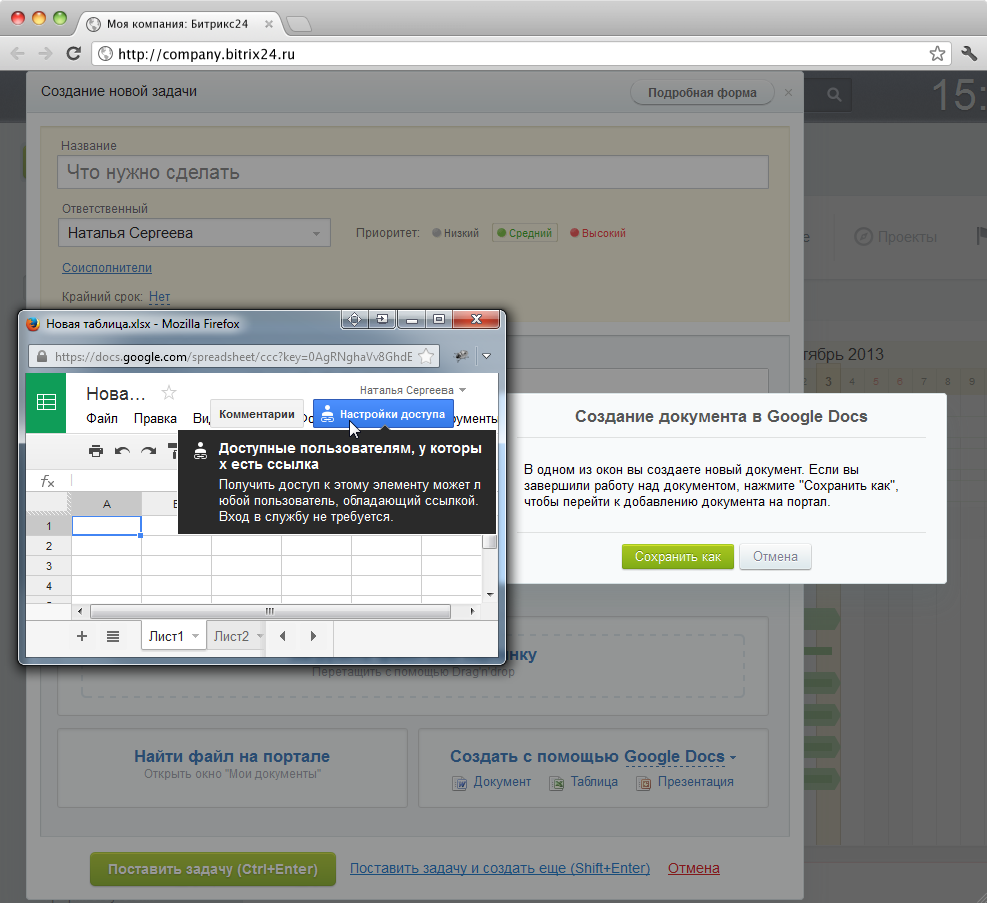The height and width of the screenshot is (903, 987).
Task: Click Отмена in Google Docs dialog
Action: tap(776, 557)
